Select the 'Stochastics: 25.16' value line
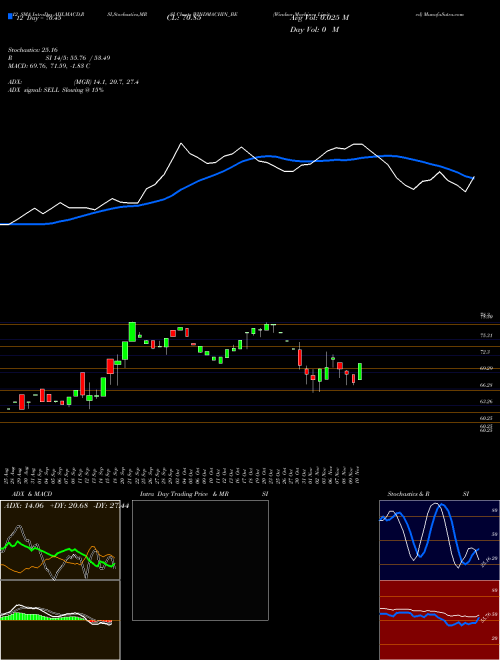This screenshot has height=660, width=500. [33, 50]
